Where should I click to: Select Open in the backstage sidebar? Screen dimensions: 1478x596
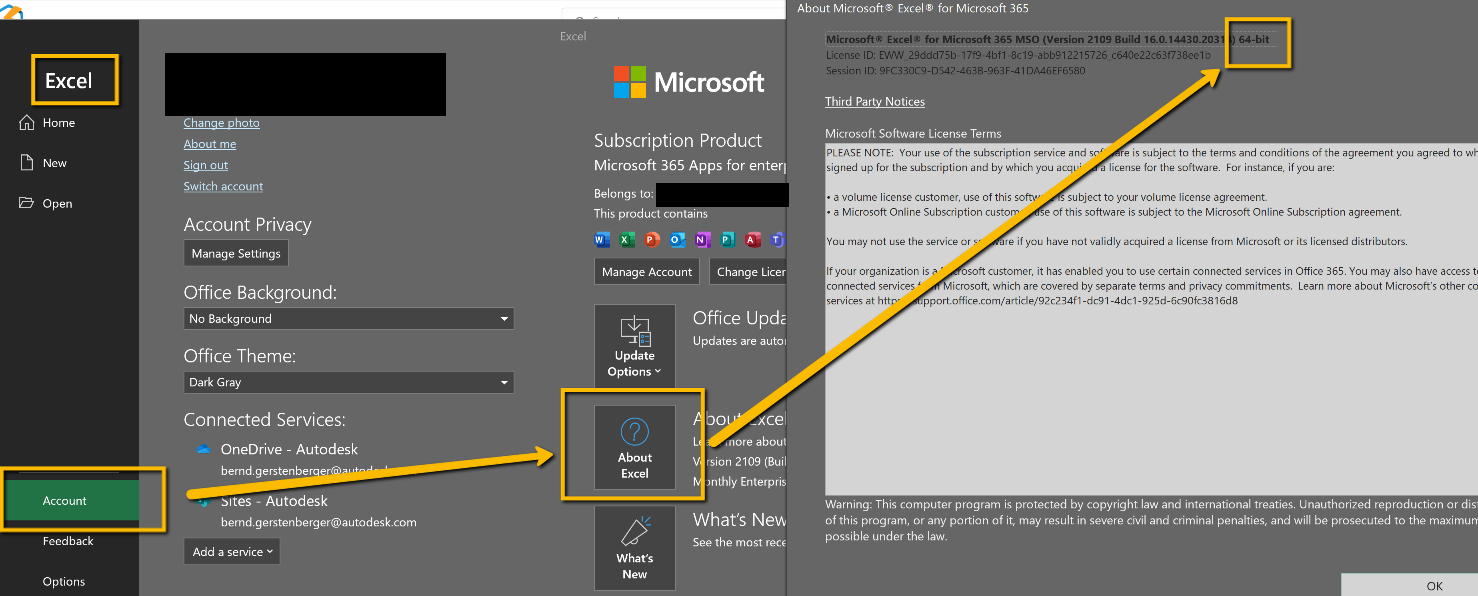pyautogui.click(x=57, y=203)
